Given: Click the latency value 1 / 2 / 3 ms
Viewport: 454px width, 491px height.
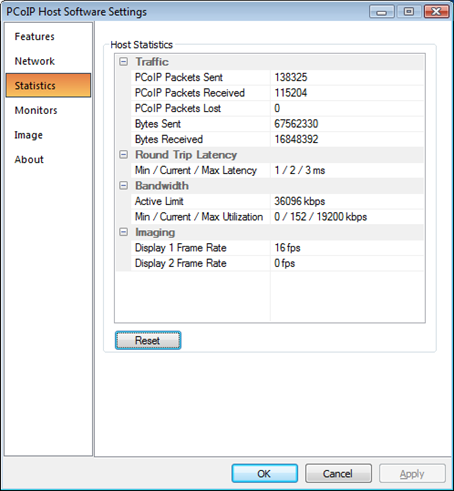Looking at the screenshot, I should coord(300,170).
